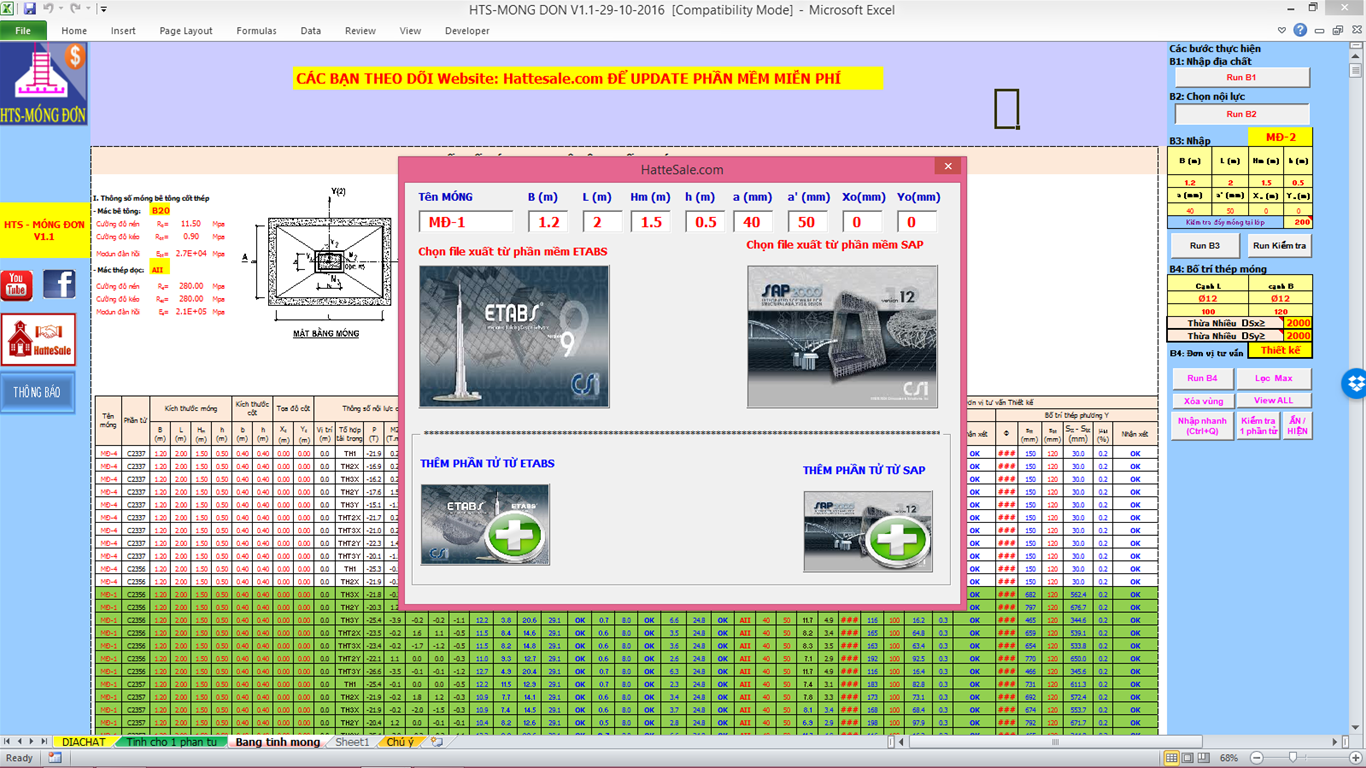Switch to Normal view in status bar

(x=1173, y=758)
